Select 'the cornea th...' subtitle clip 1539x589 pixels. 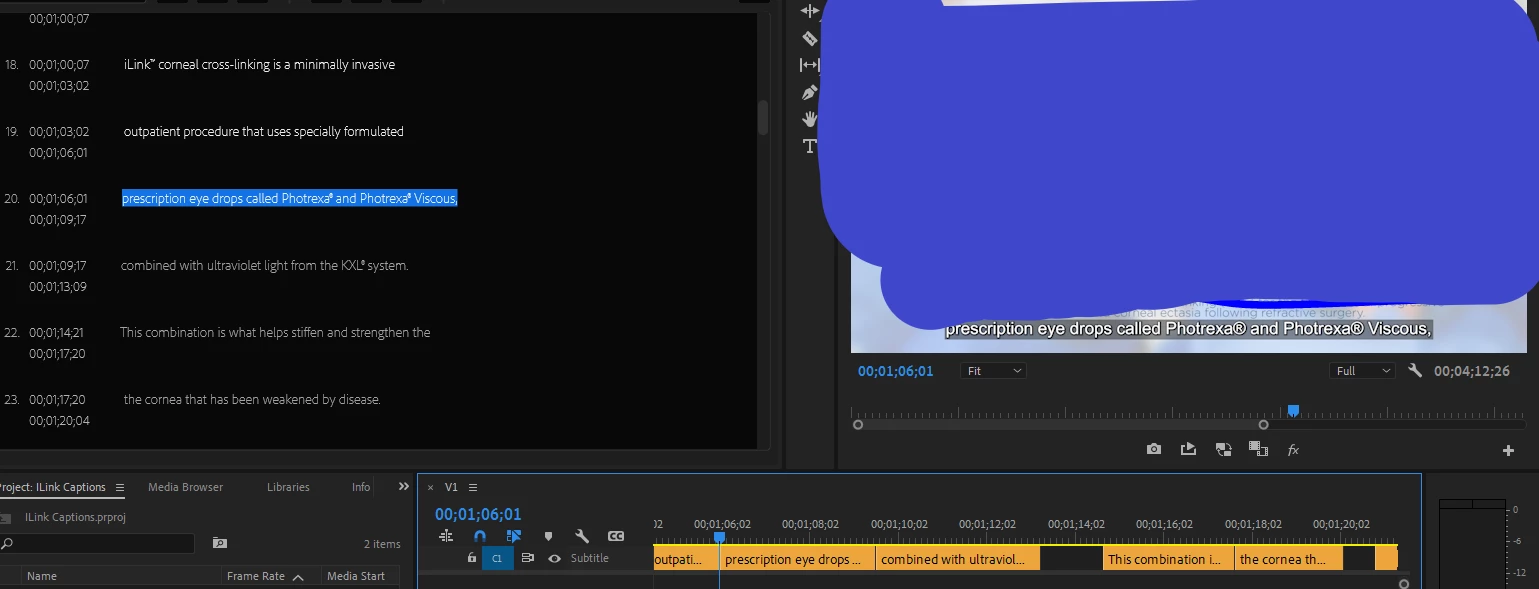[1289, 559]
